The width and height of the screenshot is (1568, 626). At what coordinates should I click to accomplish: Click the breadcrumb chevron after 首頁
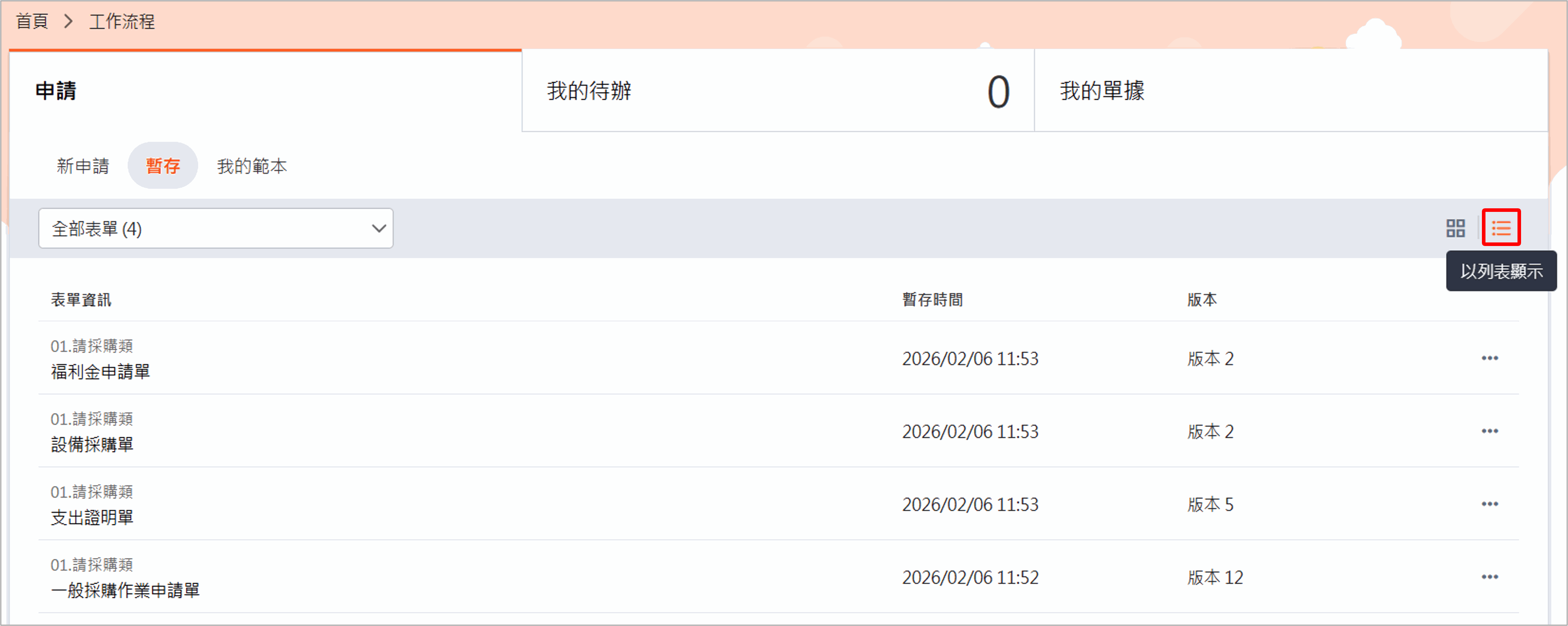(x=69, y=22)
